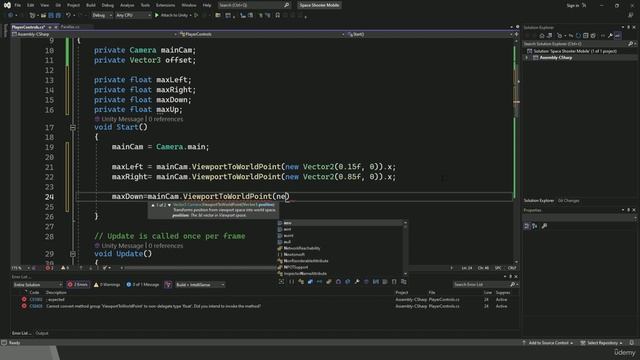Open the Debug menu
640x360 pixels.
pos(108,5)
